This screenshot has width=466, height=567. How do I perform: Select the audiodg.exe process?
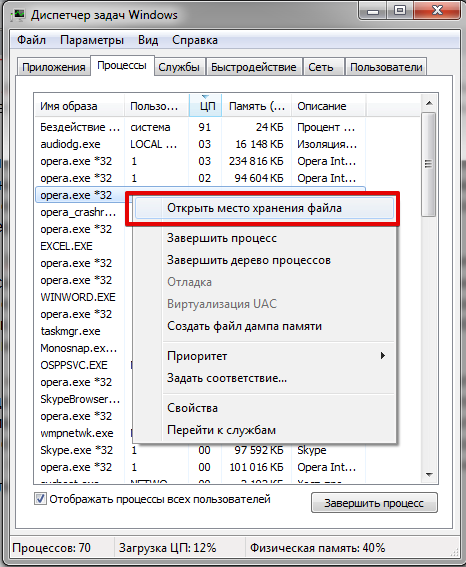200,144
